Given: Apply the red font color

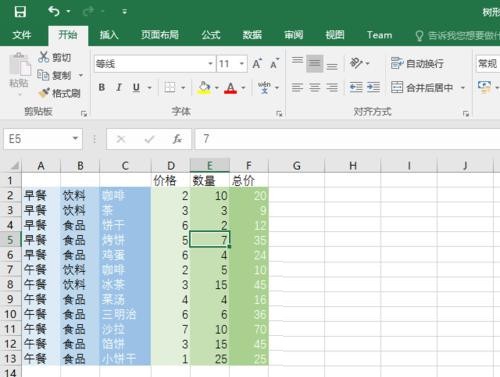Looking at the screenshot, I should 231,88.
